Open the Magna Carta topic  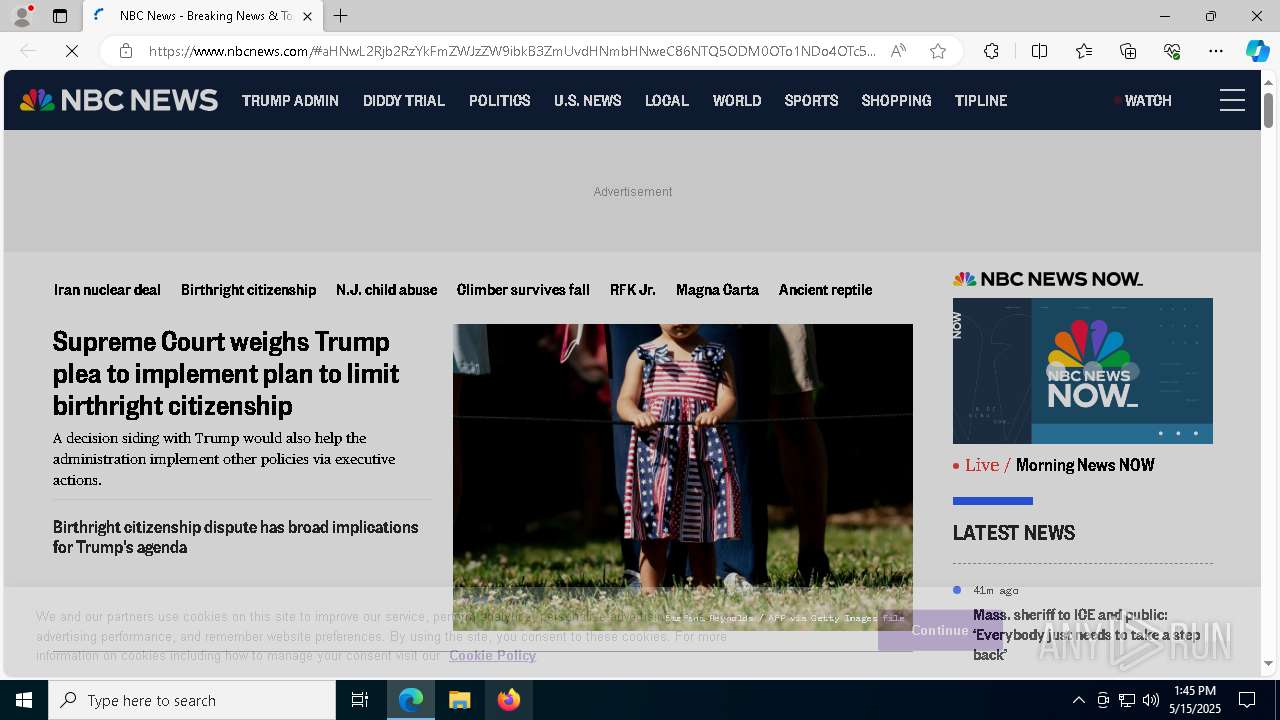pos(717,289)
